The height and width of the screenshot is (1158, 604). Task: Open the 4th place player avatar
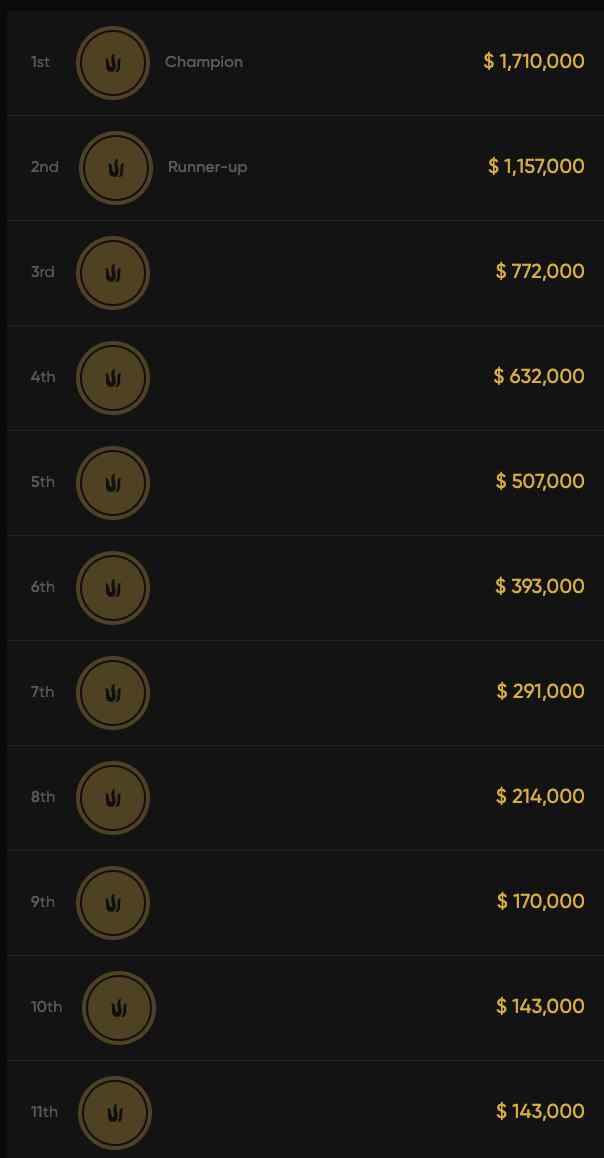(x=113, y=378)
